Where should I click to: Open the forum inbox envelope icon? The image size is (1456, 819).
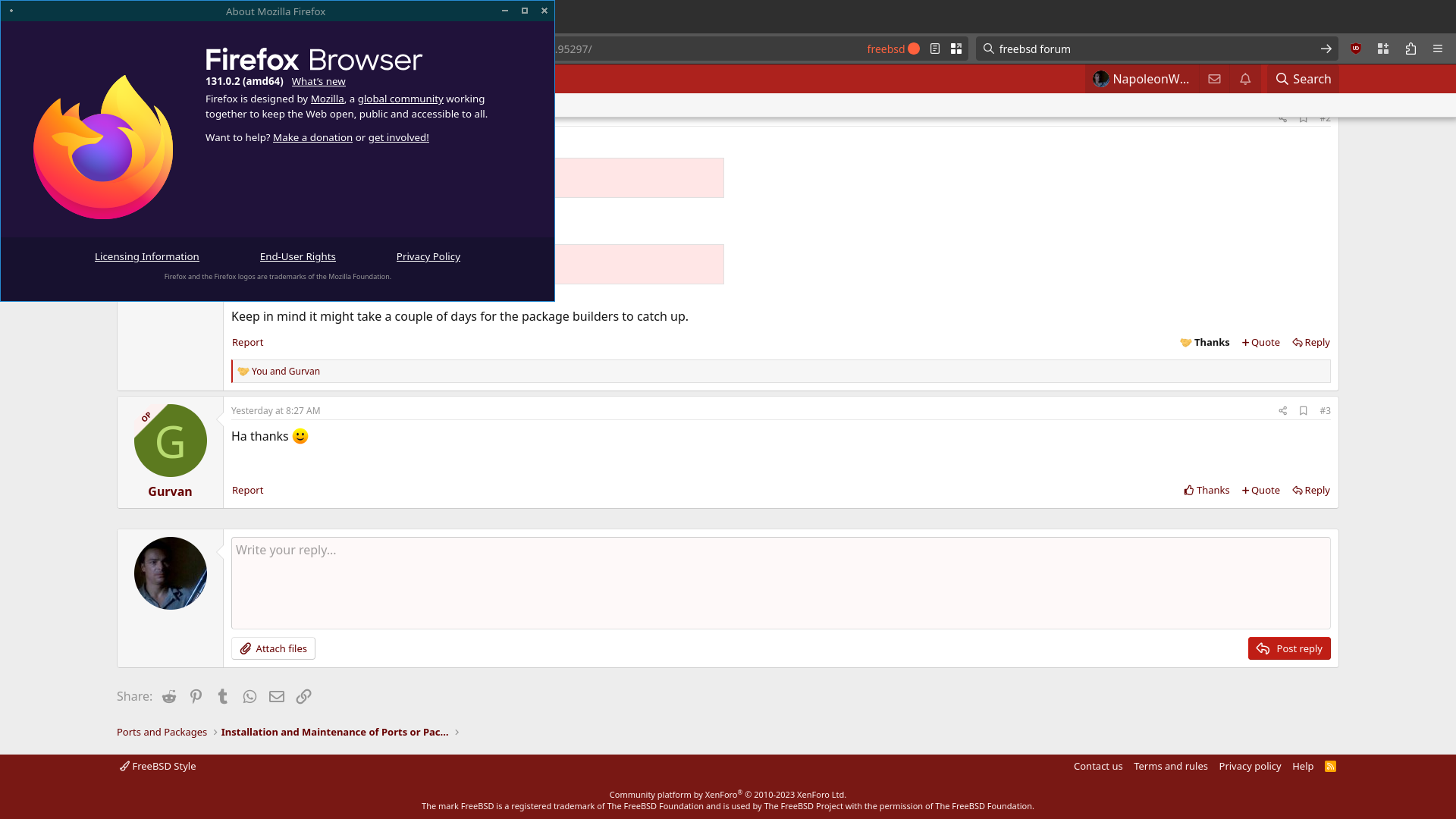click(1214, 79)
